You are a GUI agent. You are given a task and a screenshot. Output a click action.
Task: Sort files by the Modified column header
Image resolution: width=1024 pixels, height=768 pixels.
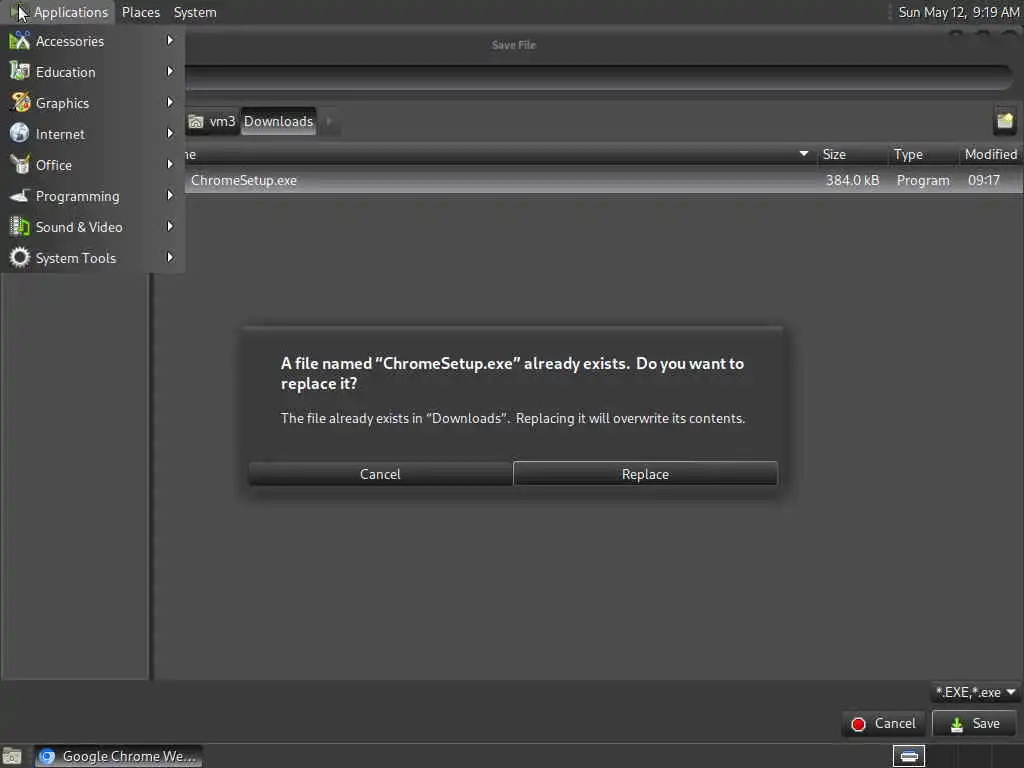(x=991, y=154)
